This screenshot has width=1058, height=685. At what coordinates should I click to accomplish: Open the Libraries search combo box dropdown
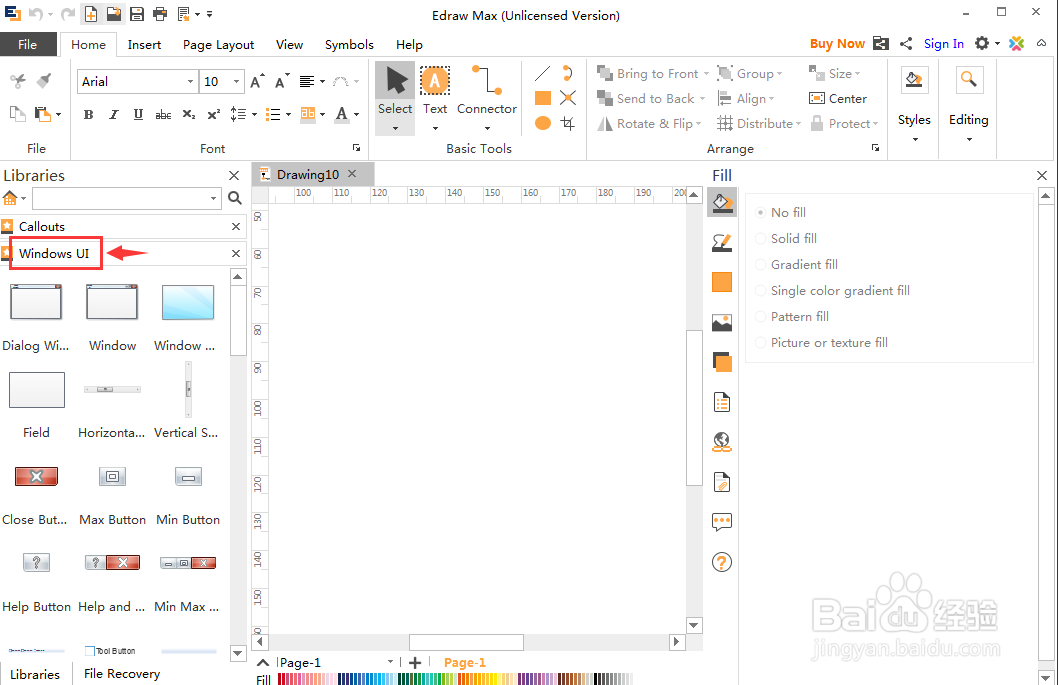(213, 198)
